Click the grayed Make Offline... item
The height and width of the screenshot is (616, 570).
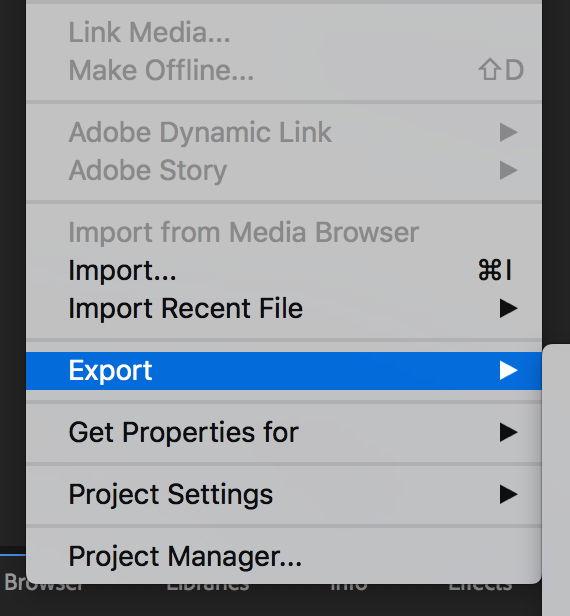click(284, 70)
